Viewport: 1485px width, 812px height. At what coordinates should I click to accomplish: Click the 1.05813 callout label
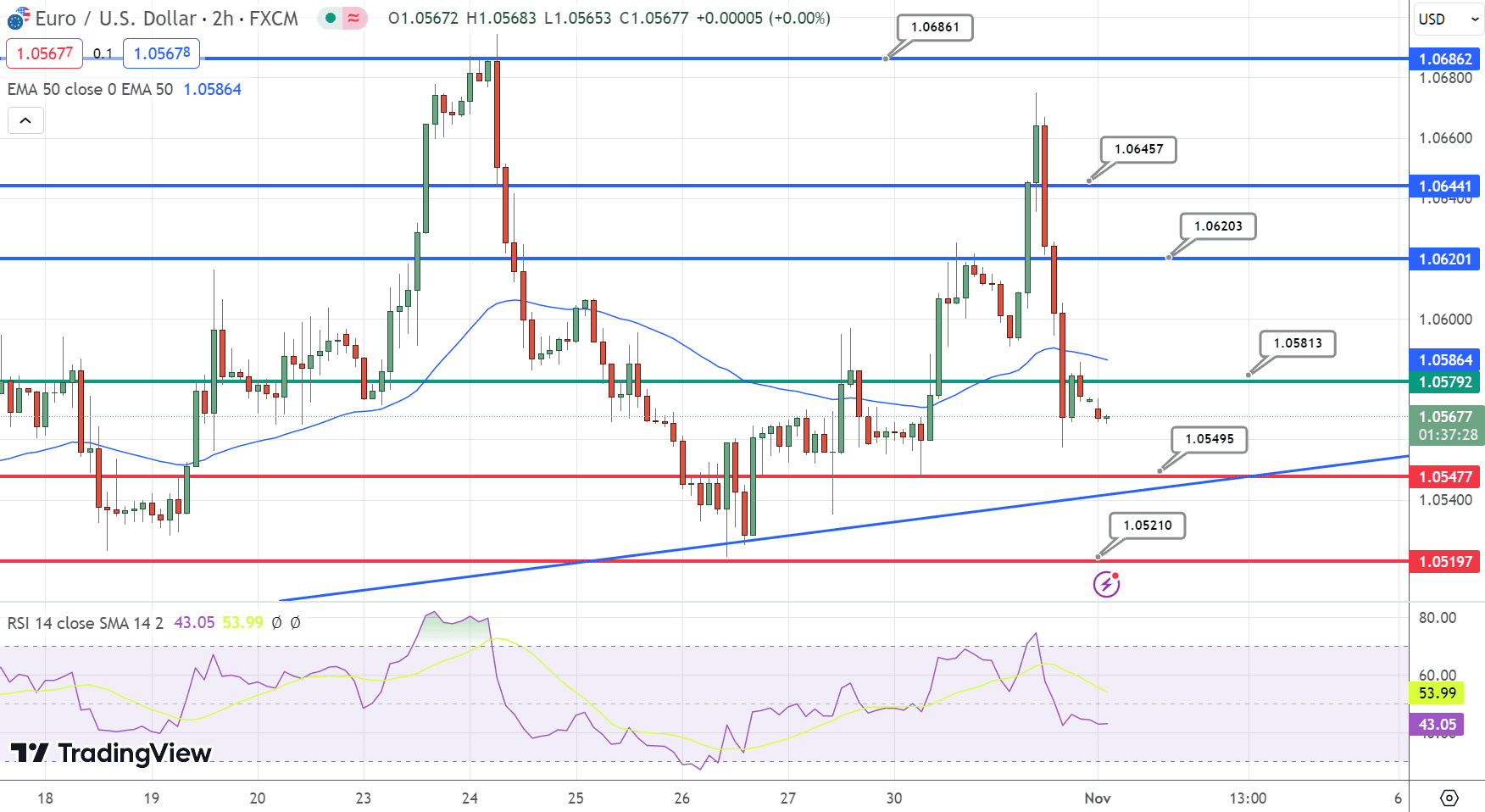pos(1298,343)
